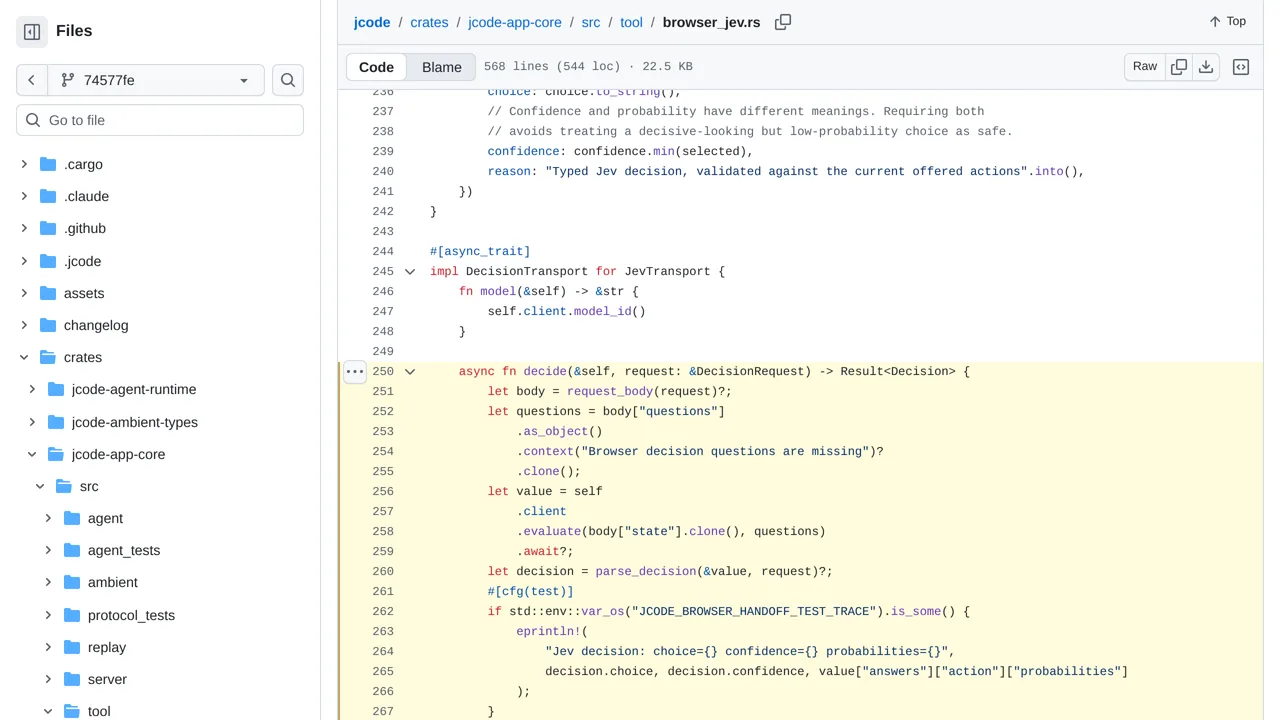Expand the agent folder chevron
This screenshot has width=1280, height=720.
point(48,518)
